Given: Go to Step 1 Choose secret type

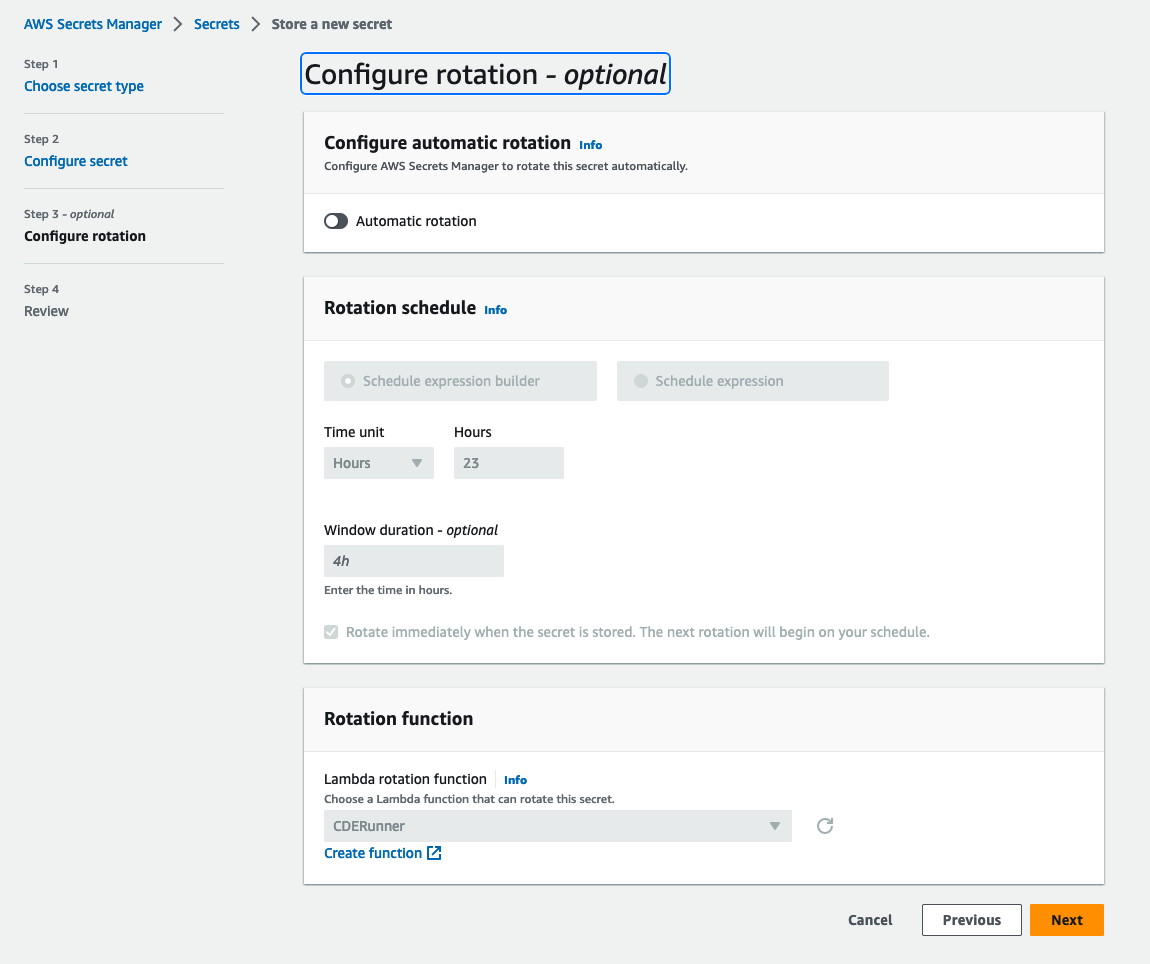Looking at the screenshot, I should [x=84, y=86].
